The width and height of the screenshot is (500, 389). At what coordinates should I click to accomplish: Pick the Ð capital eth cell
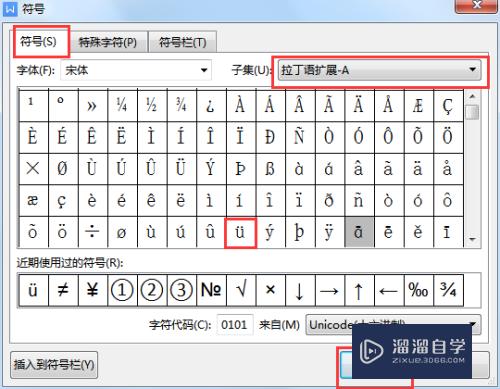(270, 137)
